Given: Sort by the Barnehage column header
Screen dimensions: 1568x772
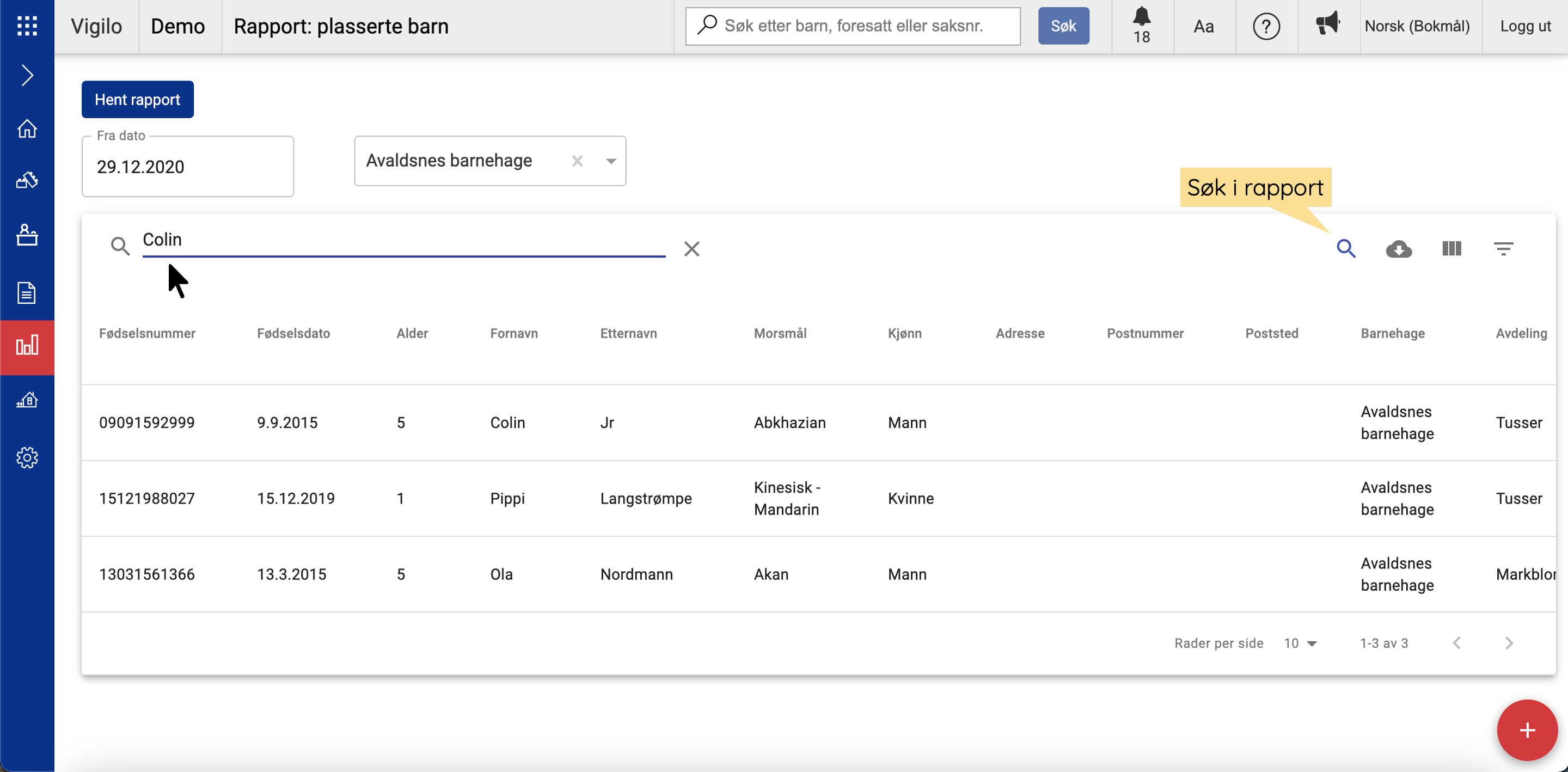Looking at the screenshot, I should [1392, 333].
